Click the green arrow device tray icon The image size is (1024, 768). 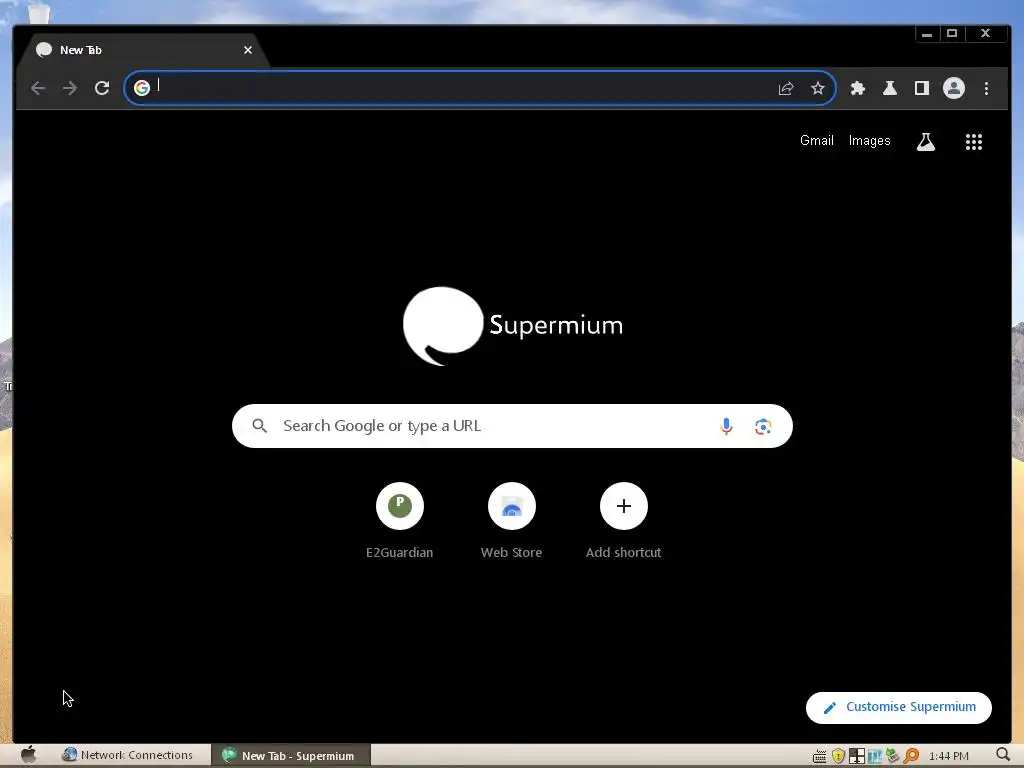tap(892, 756)
